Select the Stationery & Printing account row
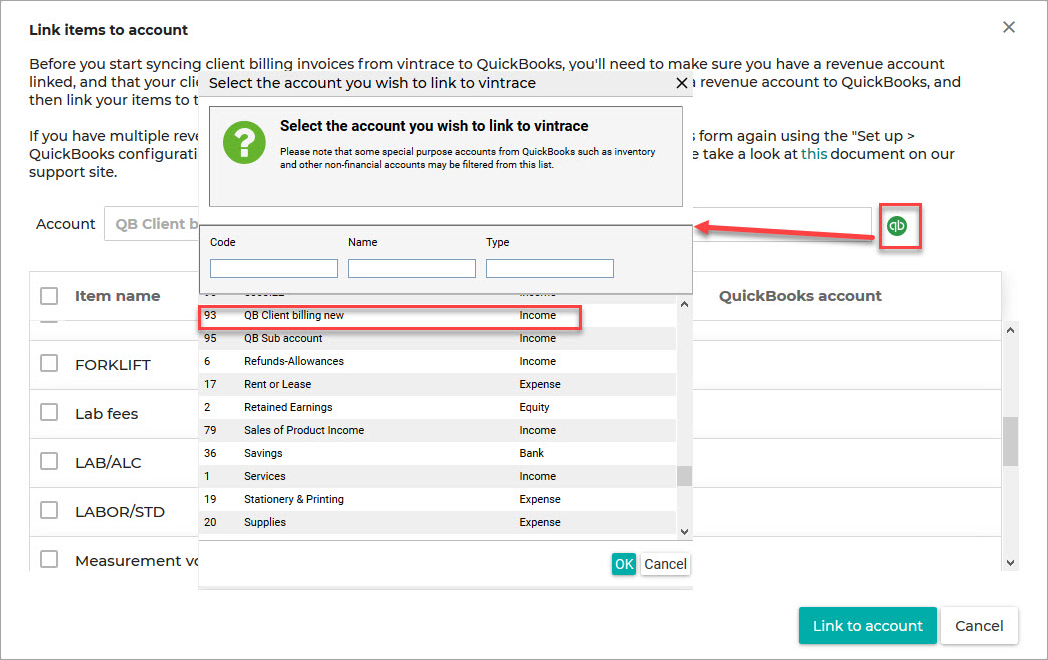Screen dimensions: 1048x660 point(438,500)
